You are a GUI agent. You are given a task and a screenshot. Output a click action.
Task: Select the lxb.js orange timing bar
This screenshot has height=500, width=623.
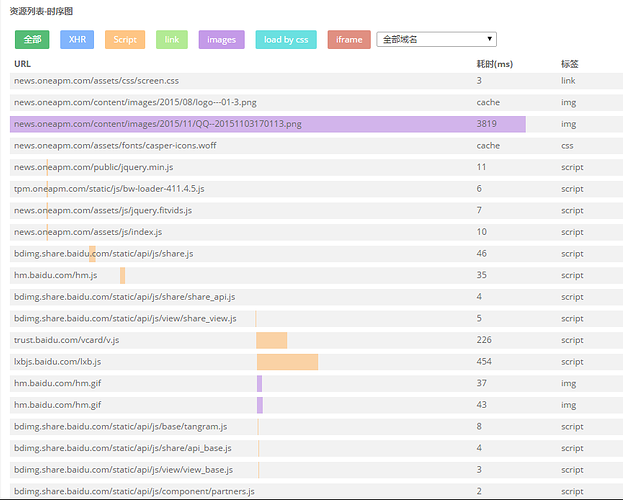coord(287,362)
